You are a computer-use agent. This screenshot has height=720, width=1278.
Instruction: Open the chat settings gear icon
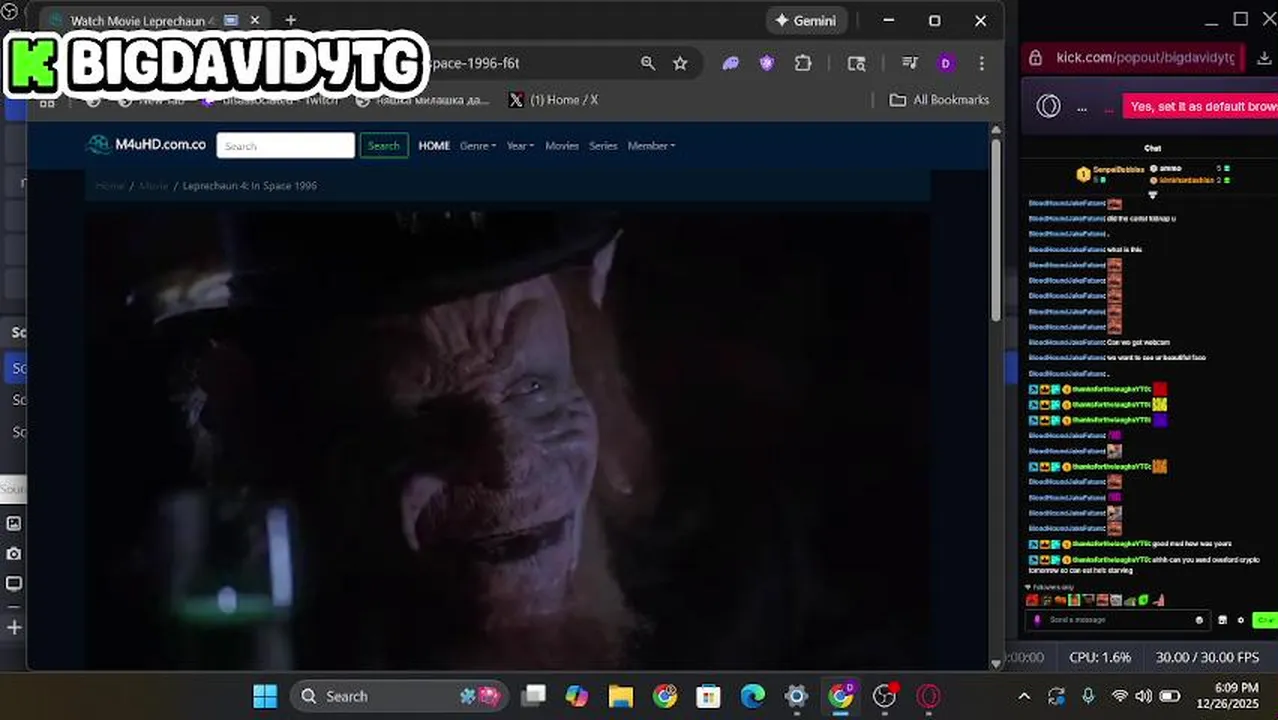pos(1241,620)
